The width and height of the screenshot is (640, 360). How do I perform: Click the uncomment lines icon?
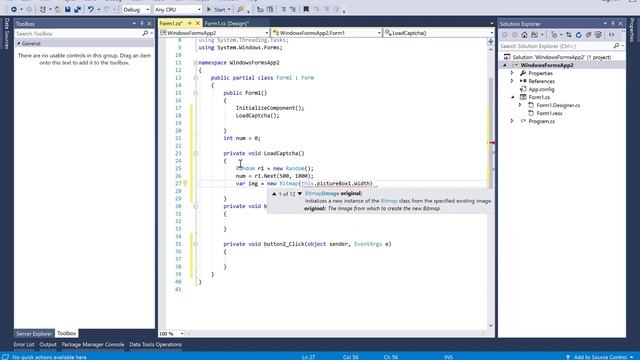(x=293, y=9)
